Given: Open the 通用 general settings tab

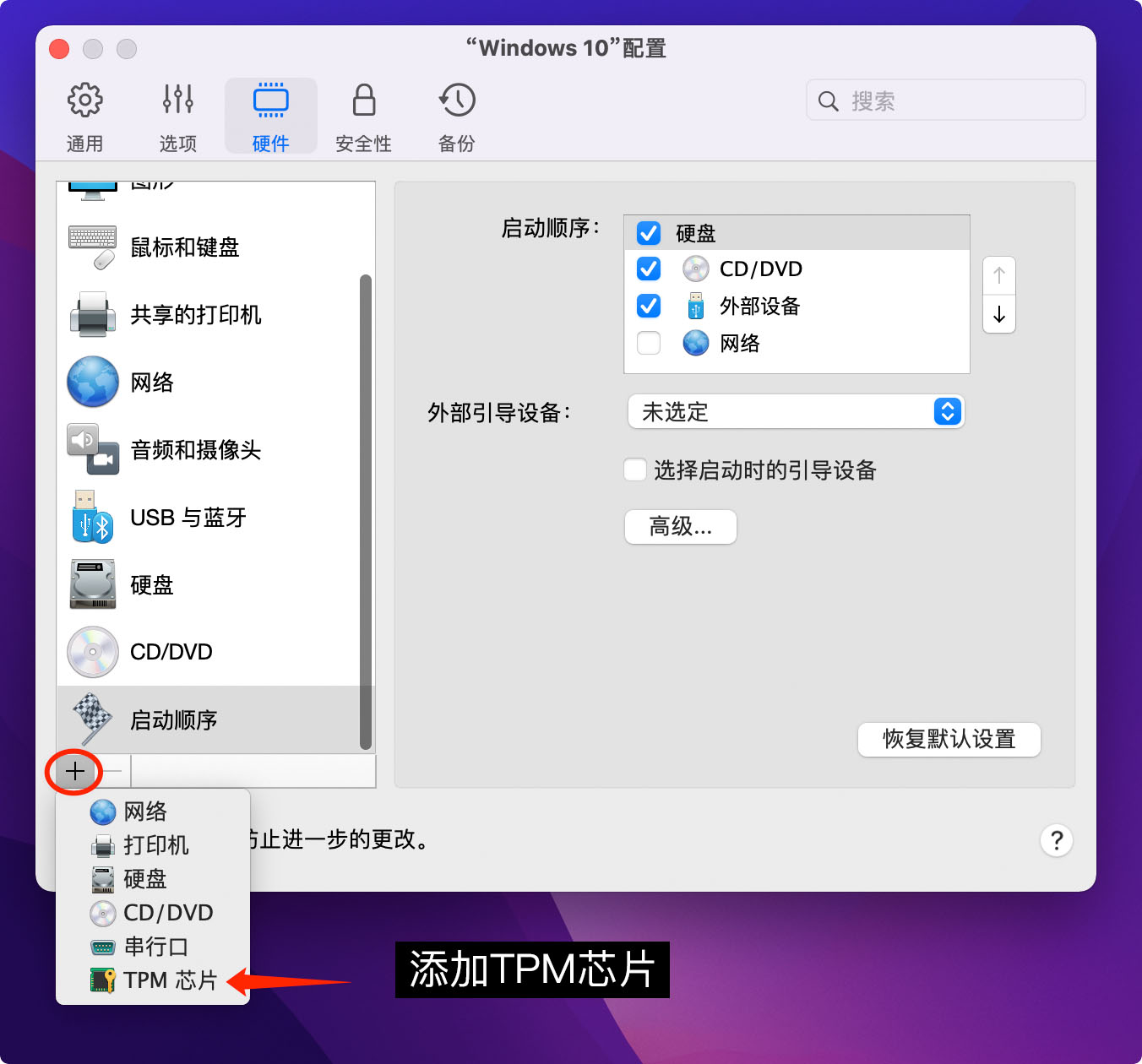Looking at the screenshot, I should 85,117.
